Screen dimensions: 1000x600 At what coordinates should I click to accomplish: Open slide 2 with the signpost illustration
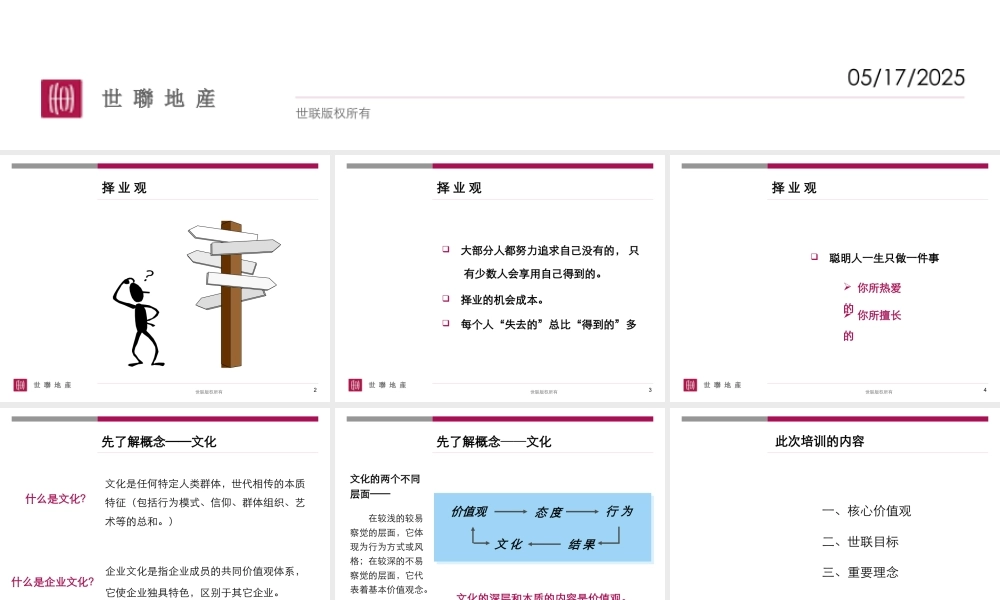[165, 279]
